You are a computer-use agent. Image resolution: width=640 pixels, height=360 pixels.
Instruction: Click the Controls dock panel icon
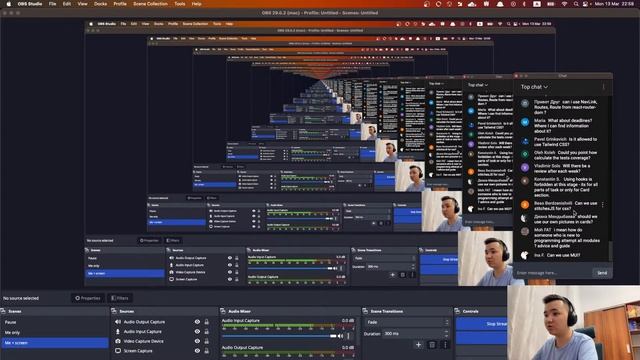pos(457,311)
